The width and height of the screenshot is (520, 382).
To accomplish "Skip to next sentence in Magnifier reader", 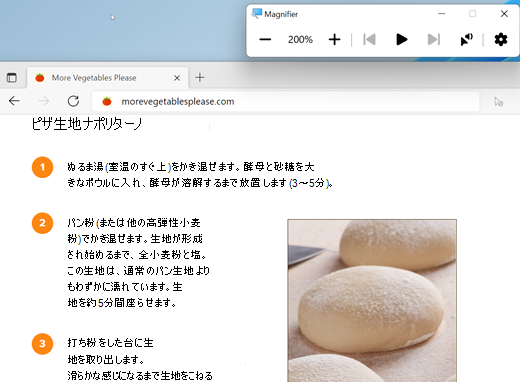I will pos(434,40).
